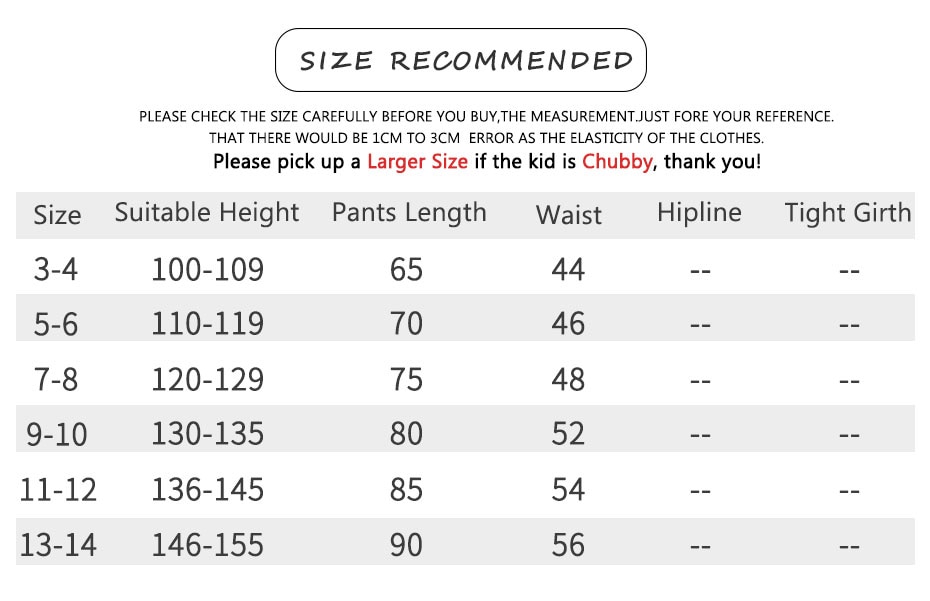Select the Size column header
Viewport: 930px width, 601px height.
click(57, 215)
